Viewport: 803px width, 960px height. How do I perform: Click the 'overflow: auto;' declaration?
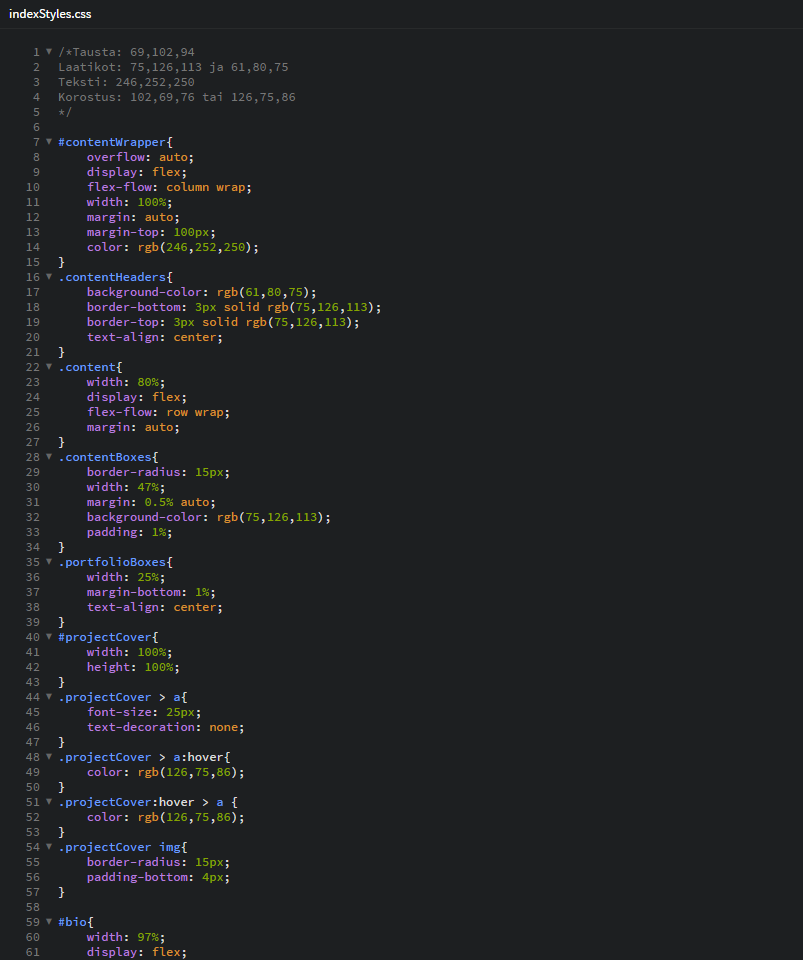pyautogui.click(x=140, y=157)
